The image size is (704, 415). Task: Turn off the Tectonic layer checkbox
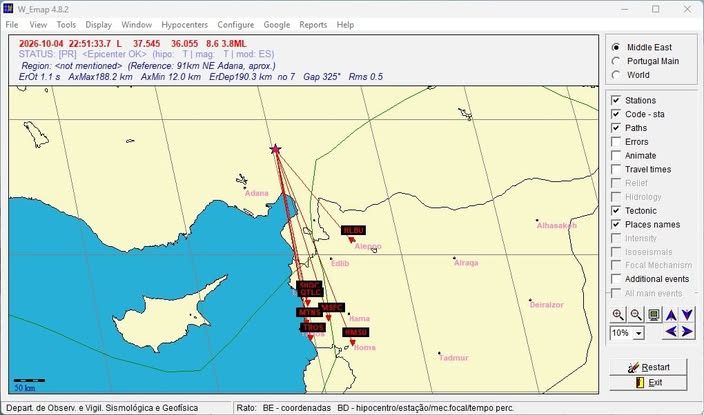coord(616,211)
